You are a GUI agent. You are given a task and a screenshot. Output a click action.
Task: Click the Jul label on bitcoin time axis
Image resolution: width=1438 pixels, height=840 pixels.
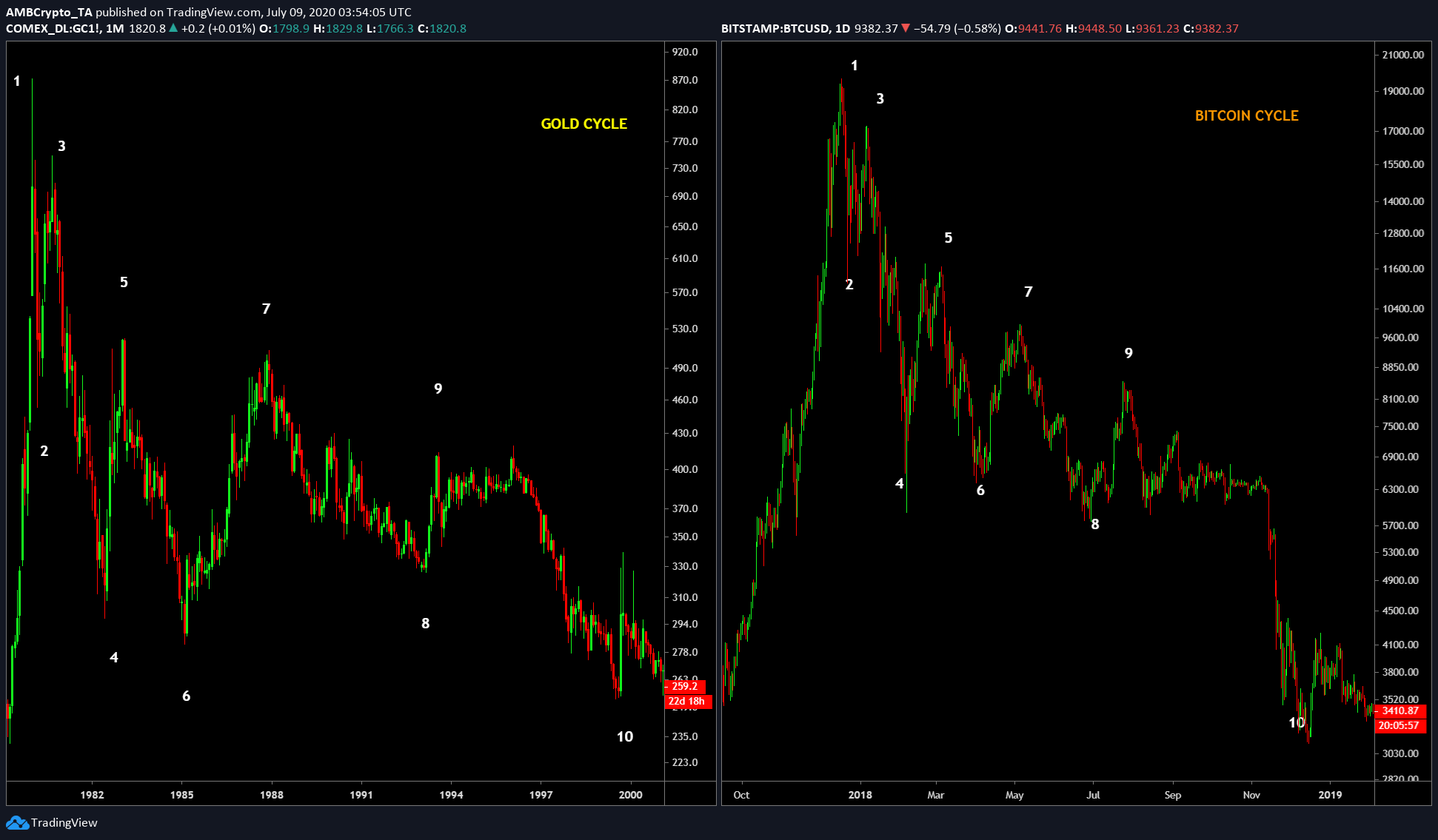point(1093,795)
